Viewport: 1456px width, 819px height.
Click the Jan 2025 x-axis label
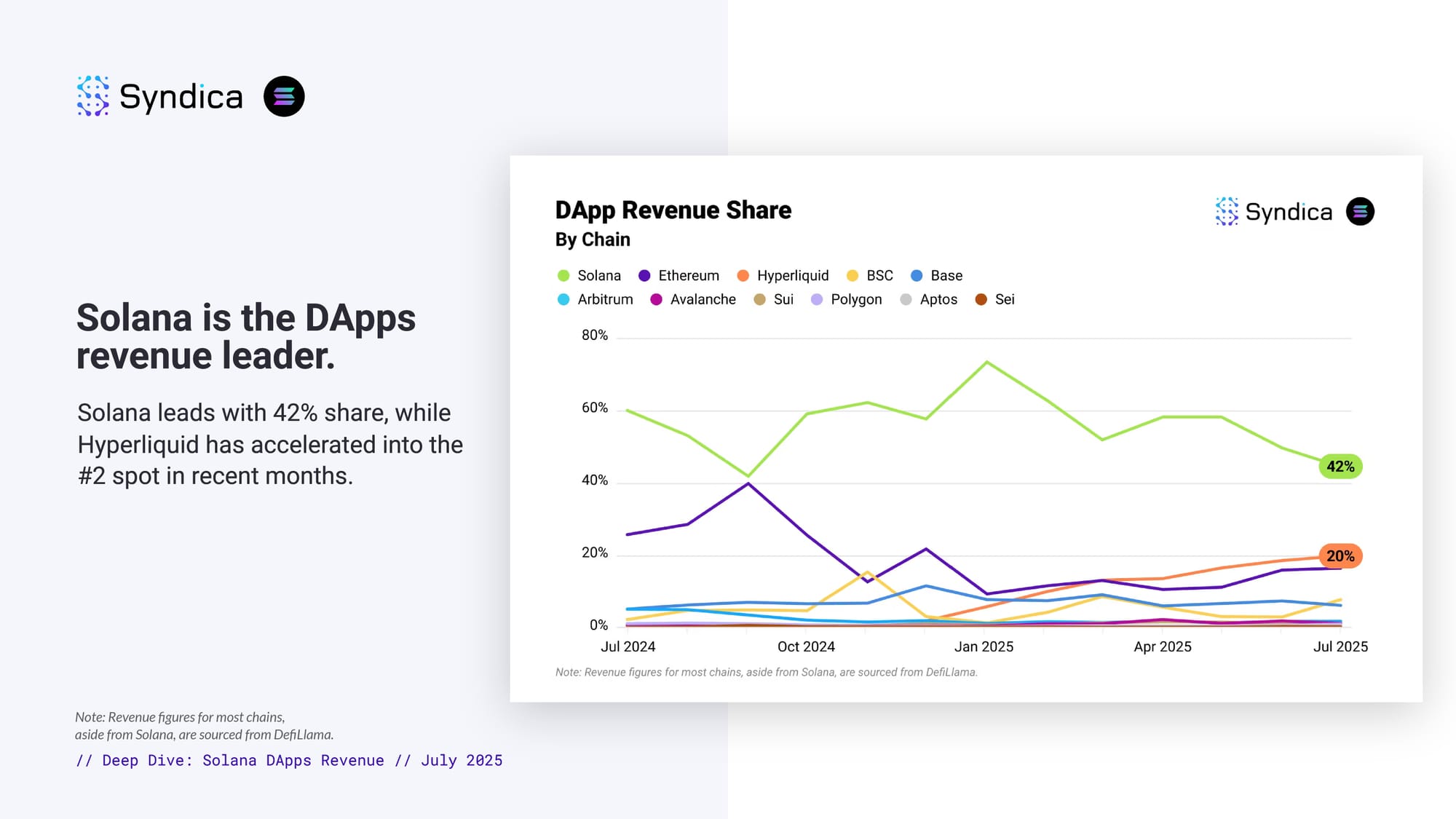(984, 646)
